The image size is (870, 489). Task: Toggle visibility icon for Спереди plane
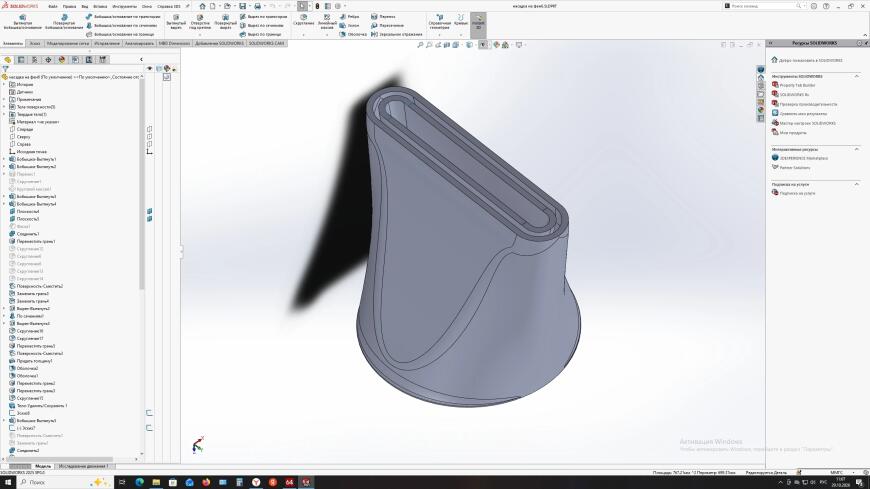149,129
